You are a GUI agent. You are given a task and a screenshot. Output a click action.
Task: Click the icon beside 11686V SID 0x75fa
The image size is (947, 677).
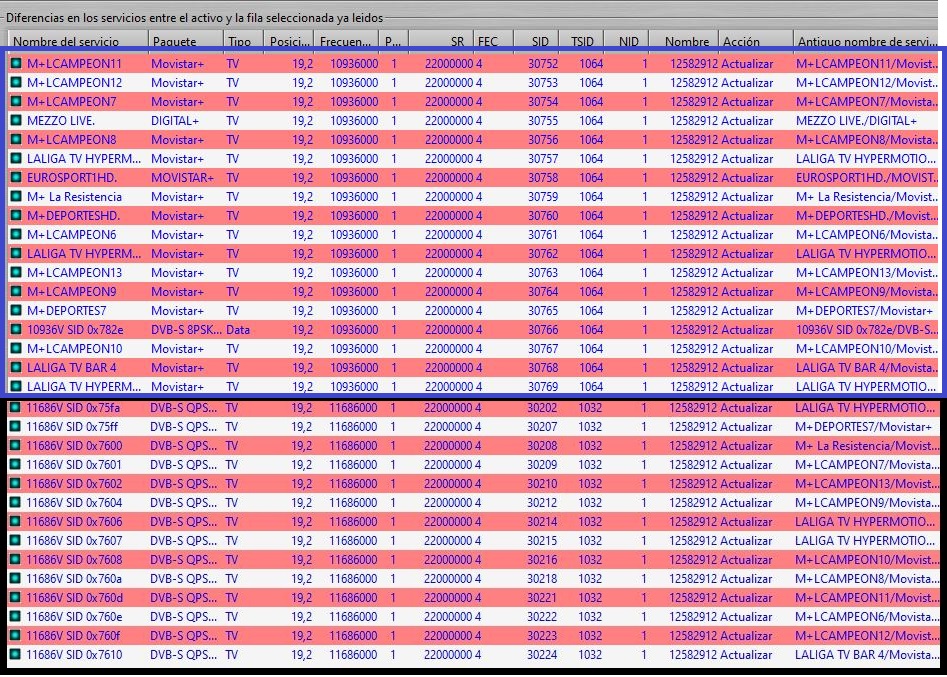point(15,408)
